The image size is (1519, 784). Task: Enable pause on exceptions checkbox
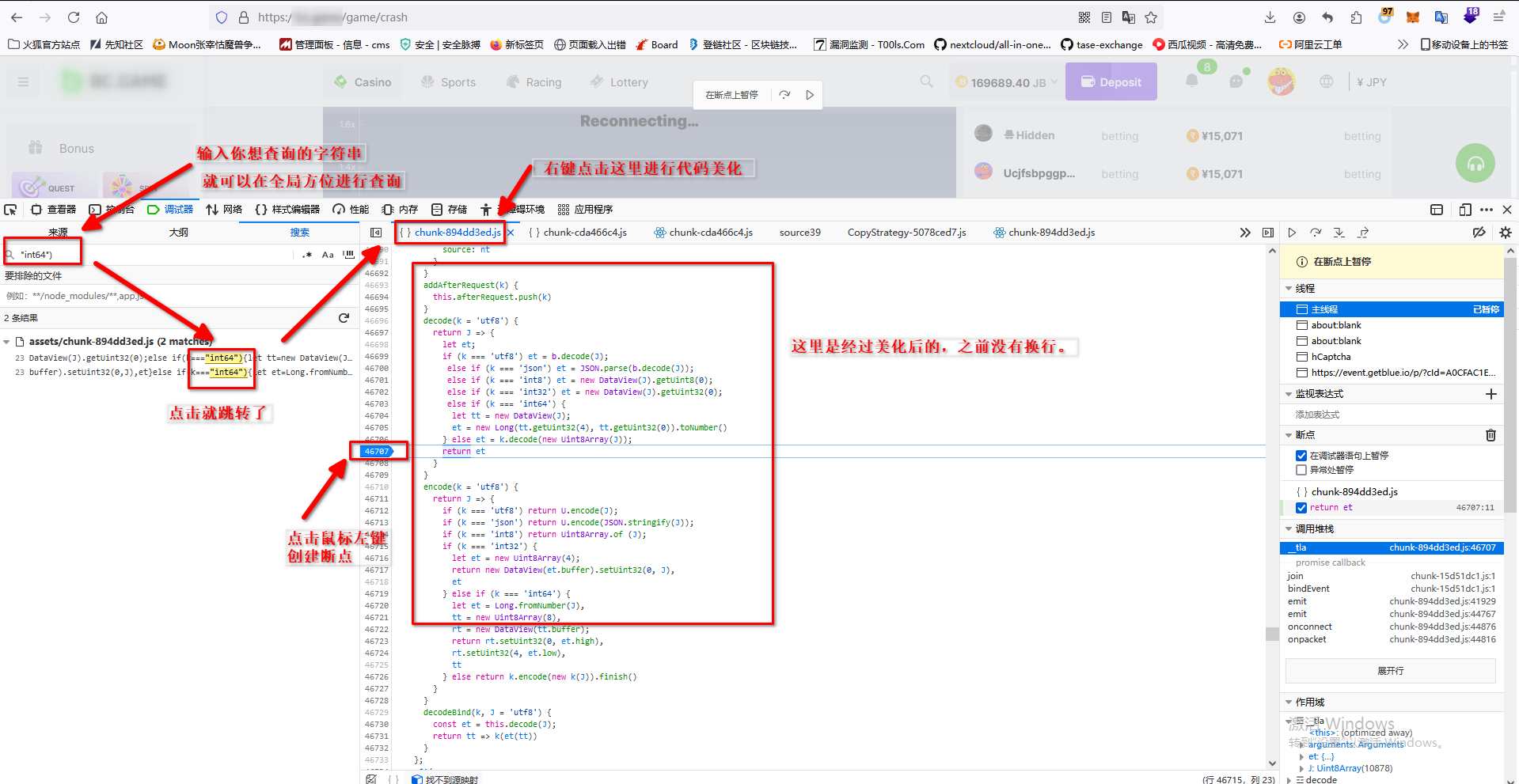pos(1301,470)
